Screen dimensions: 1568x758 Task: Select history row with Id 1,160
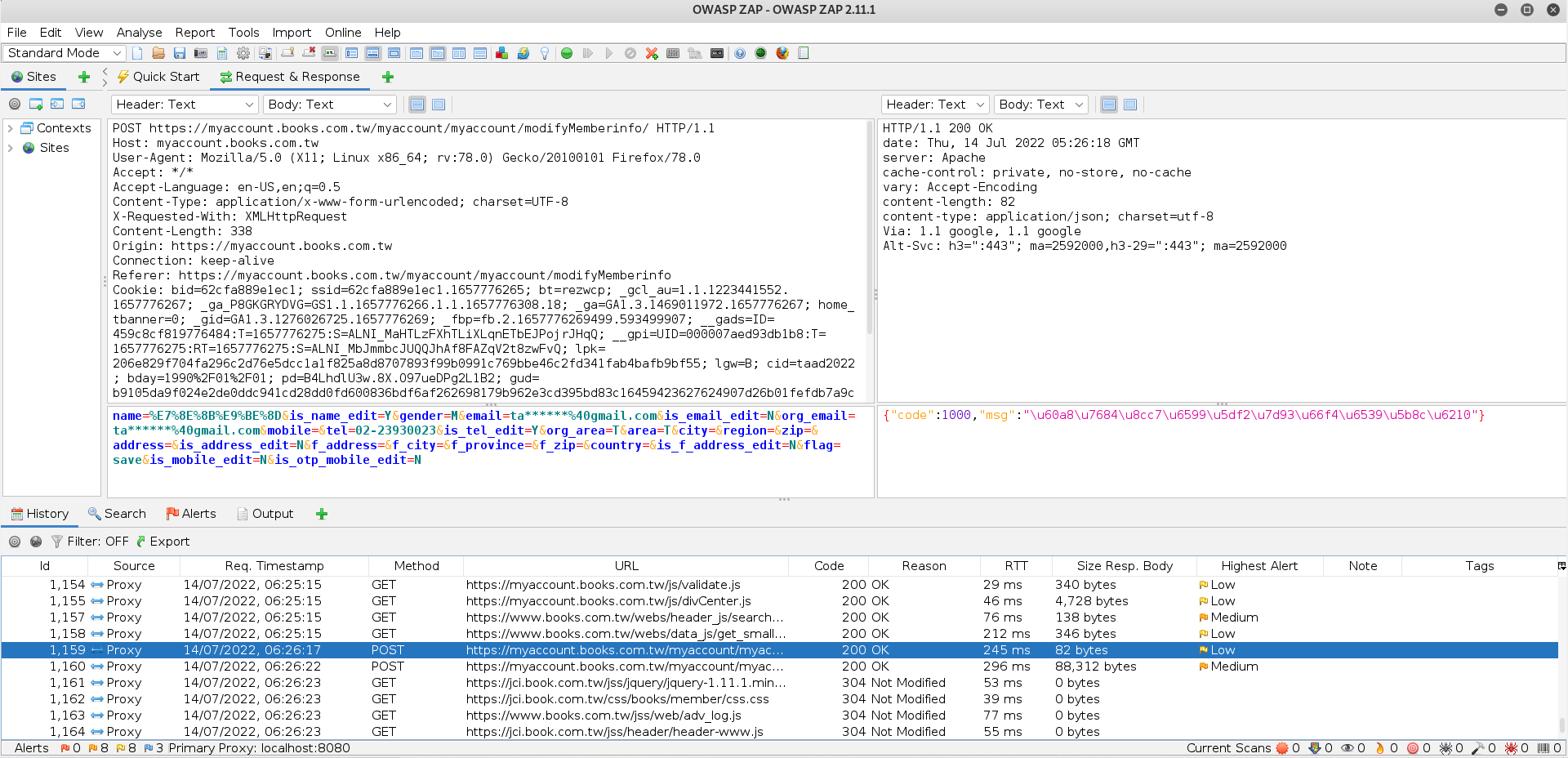780,667
